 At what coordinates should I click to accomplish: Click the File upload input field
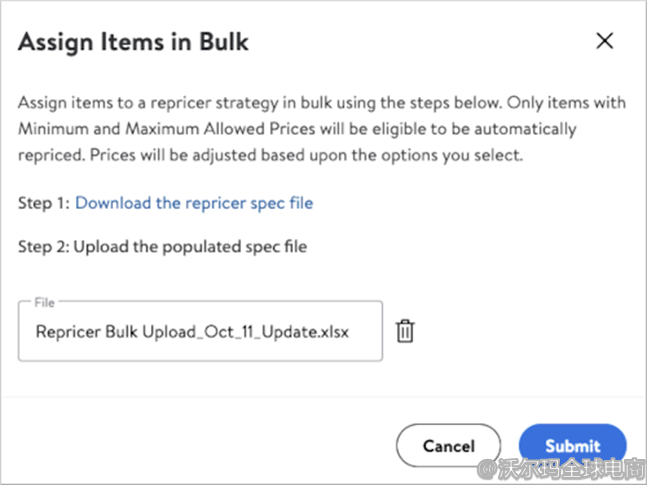(200, 331)
